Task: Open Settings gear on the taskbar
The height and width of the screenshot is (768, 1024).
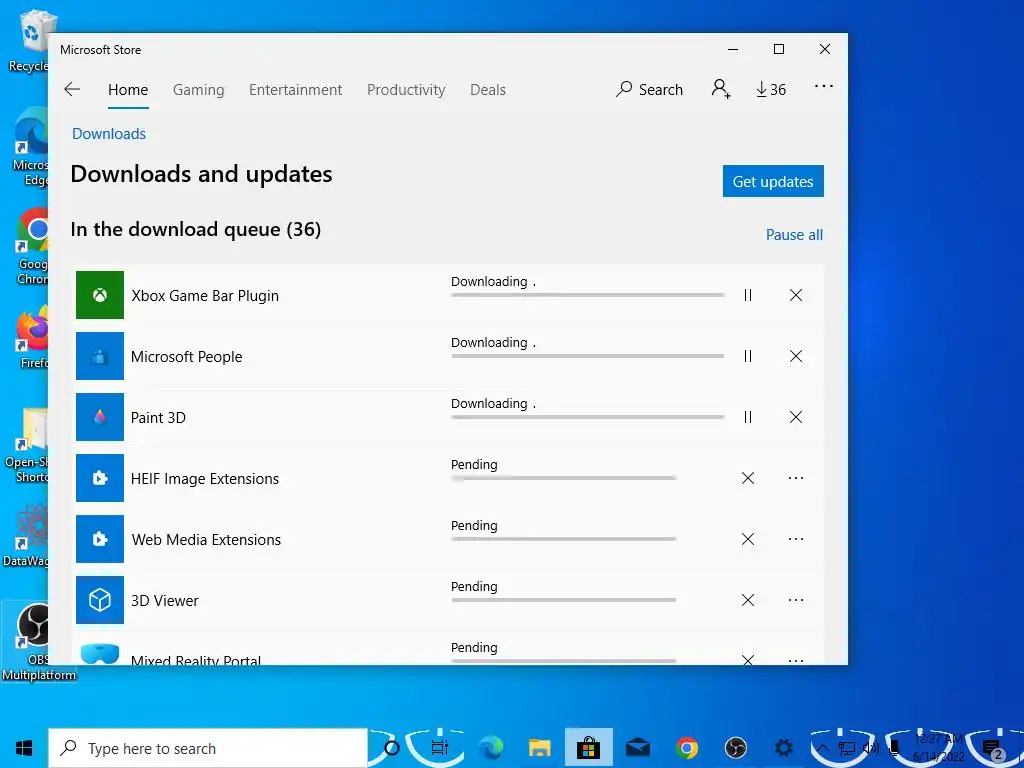Action: tap(784, 748)
